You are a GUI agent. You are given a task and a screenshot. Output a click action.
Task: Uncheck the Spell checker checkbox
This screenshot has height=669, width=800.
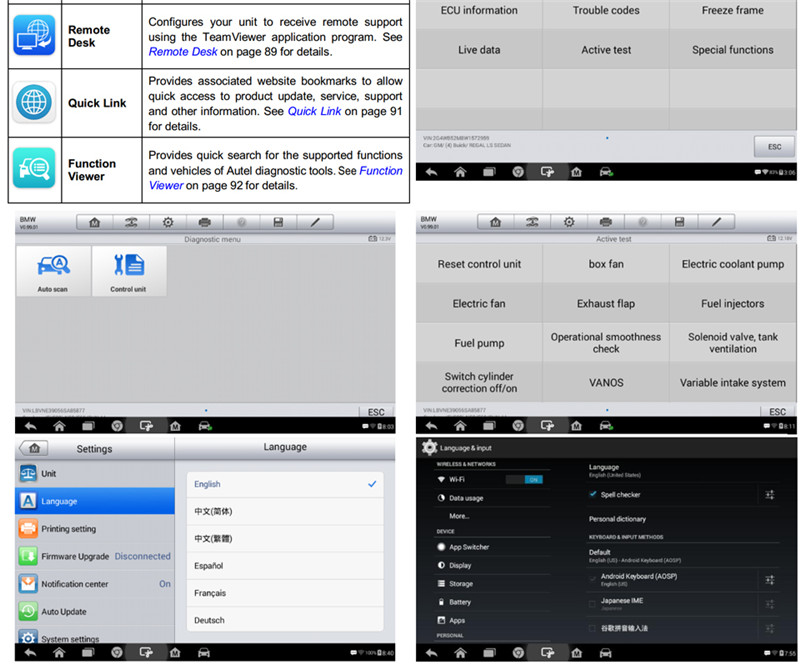tap(594, 494)
